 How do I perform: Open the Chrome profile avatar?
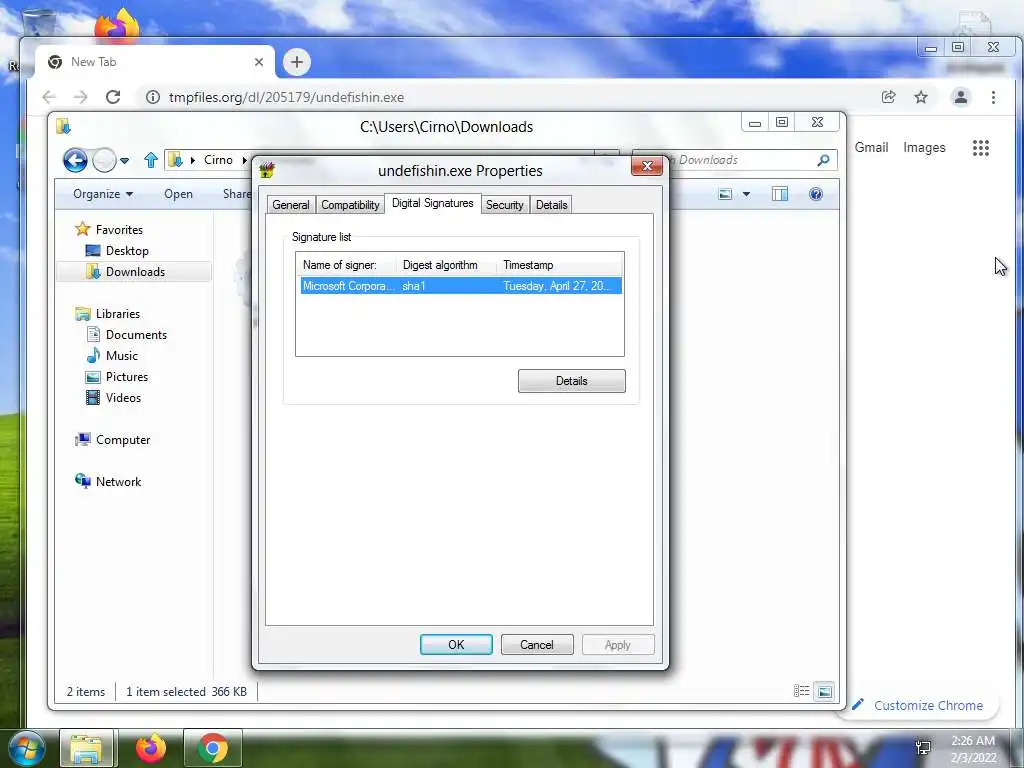tap(961, 97)
